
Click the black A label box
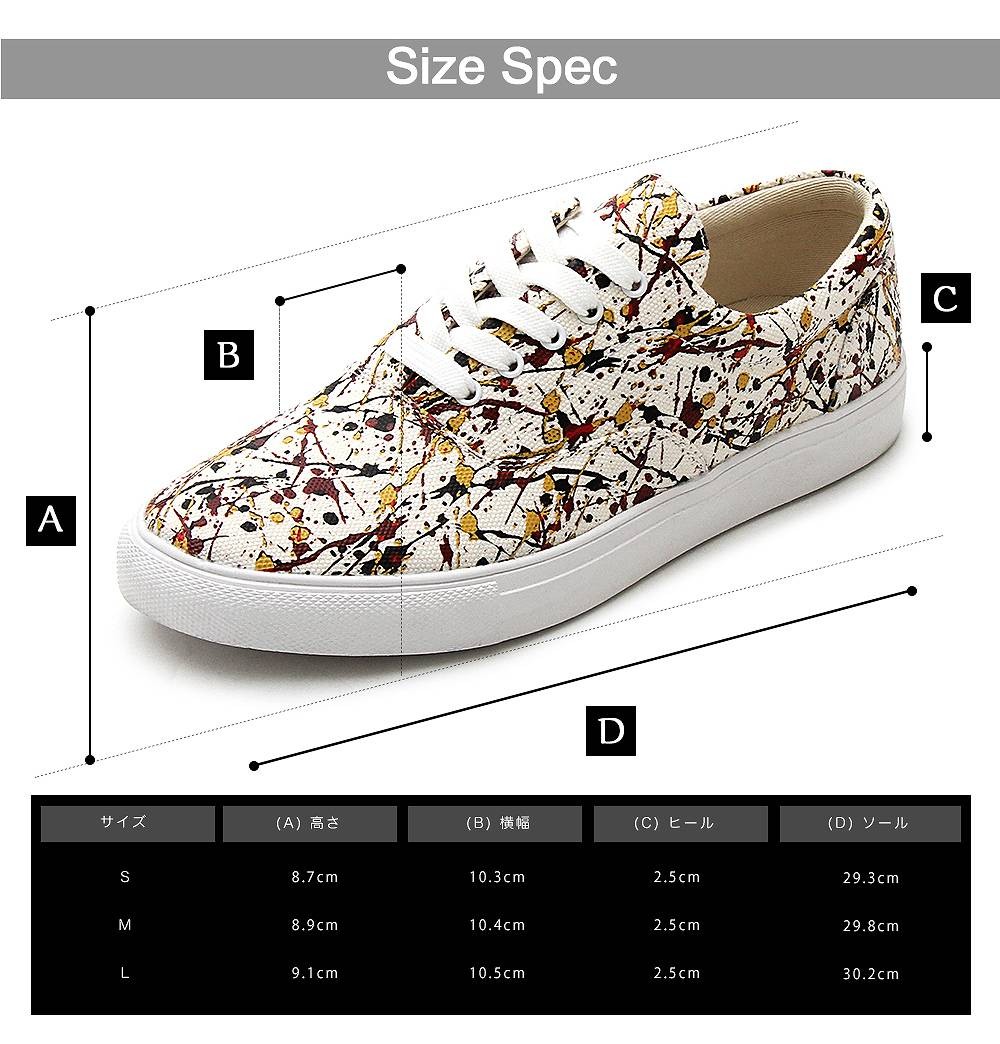(x=51, y=520)
